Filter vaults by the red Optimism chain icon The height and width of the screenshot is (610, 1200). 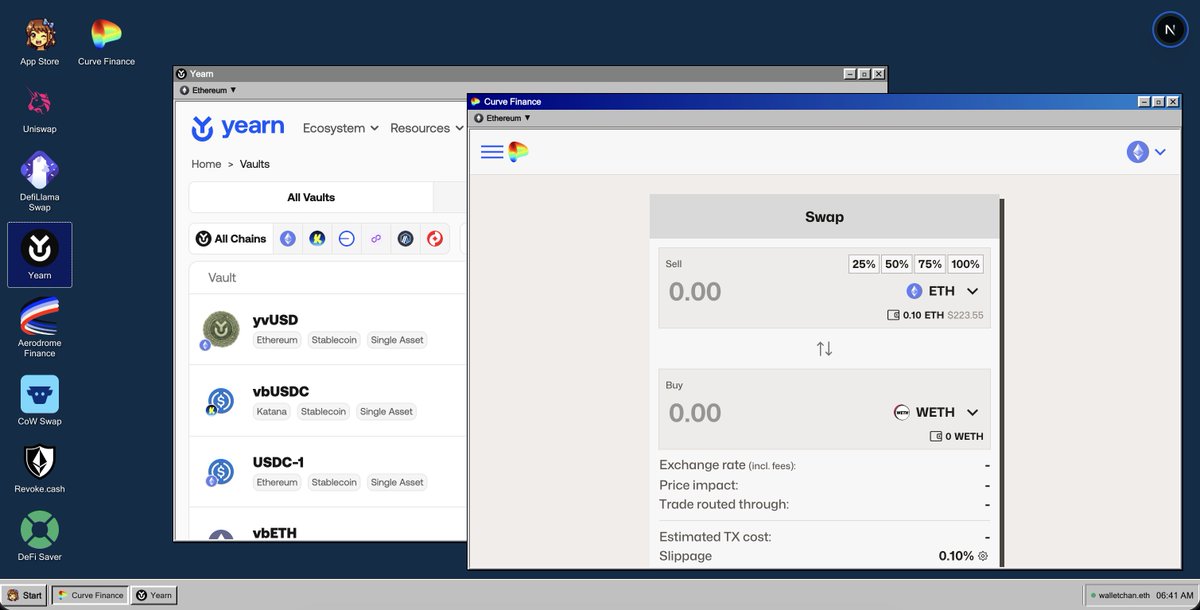435,239
